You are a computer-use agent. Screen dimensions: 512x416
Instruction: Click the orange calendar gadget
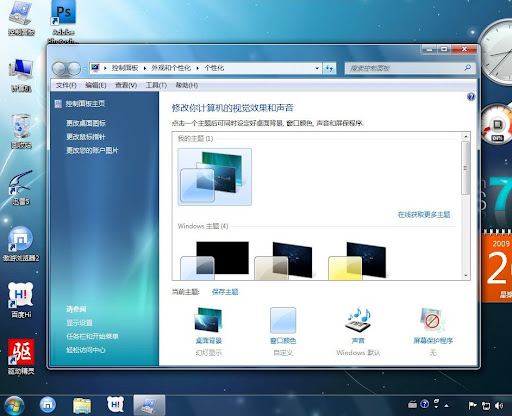point(497,266)
